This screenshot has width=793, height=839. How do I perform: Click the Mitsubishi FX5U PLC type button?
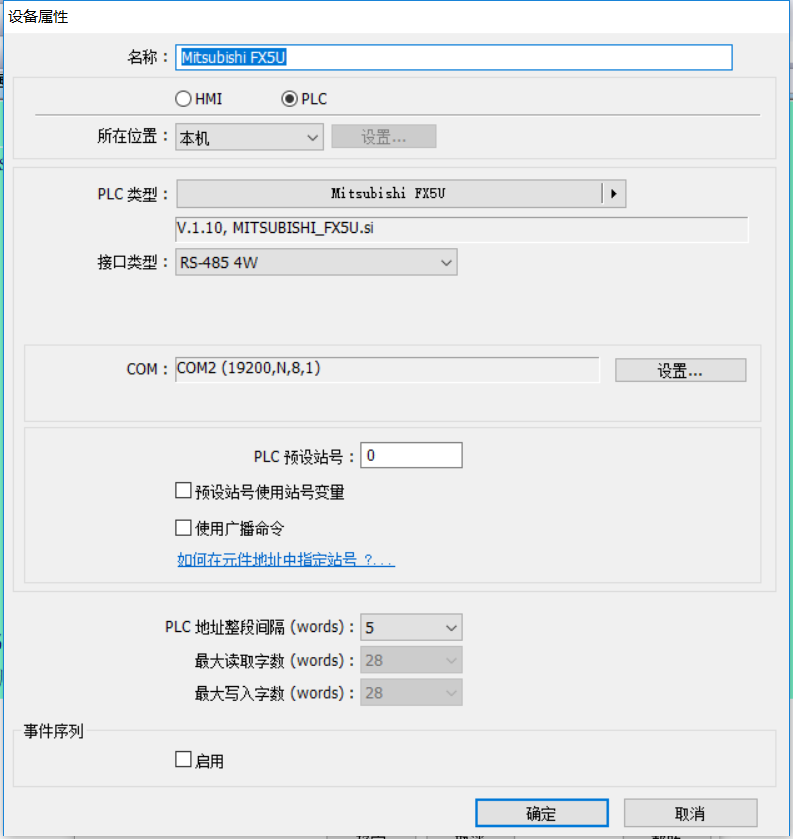click(x=388, y=193)
